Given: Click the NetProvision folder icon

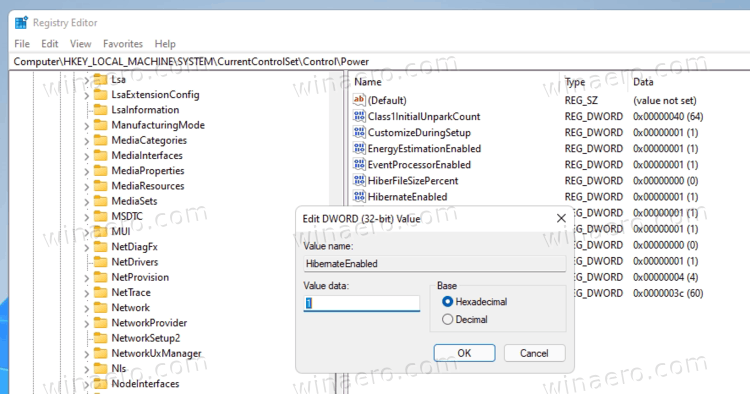Looking at the screenshot, I should [x=100, y=277].
